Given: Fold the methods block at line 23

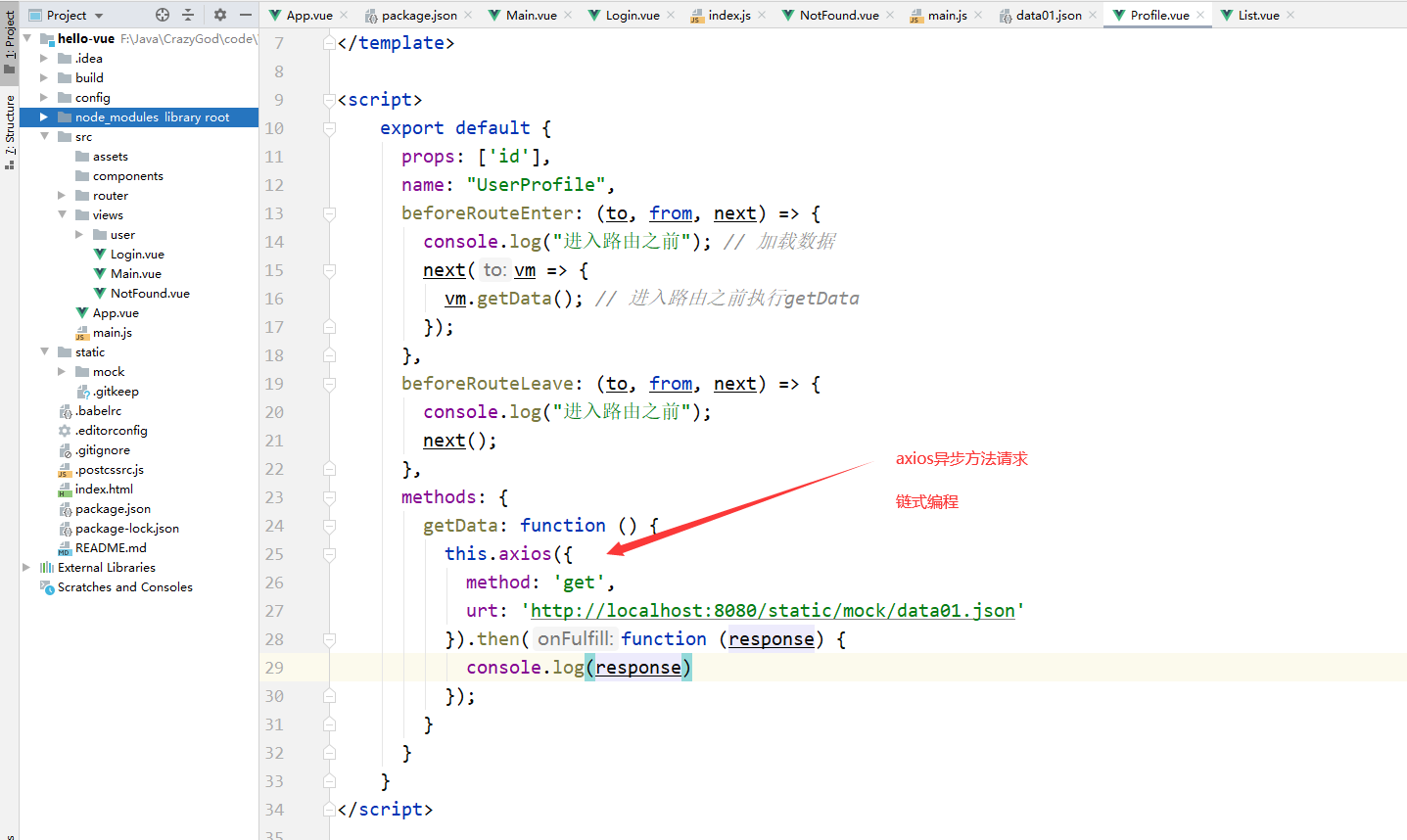Looking at the screenshot, I should click(329, 497).
